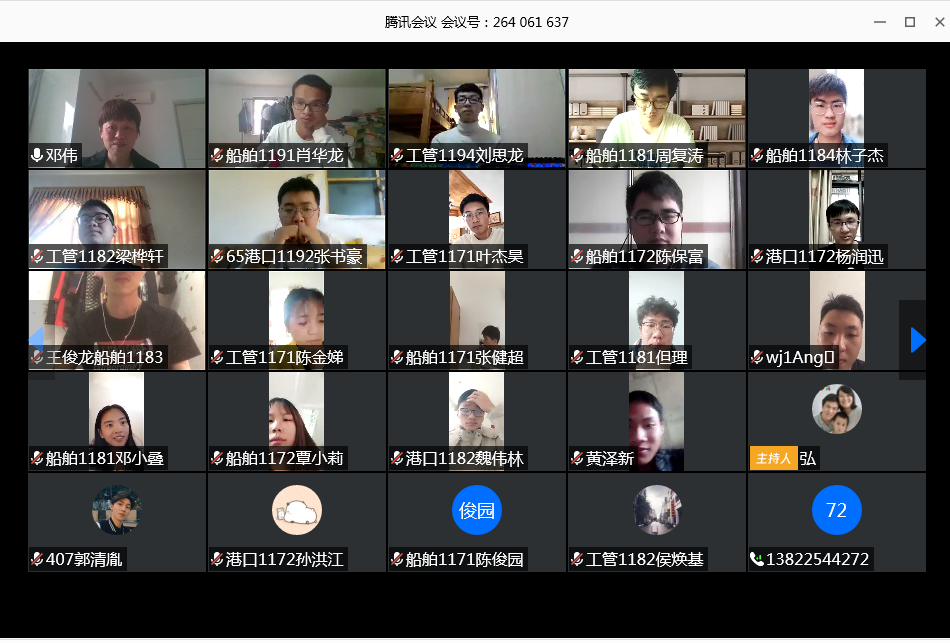The image size is (950, 643).
Task: Click the name label 工管1171陈金娣
Action: (x=284, y=358)
